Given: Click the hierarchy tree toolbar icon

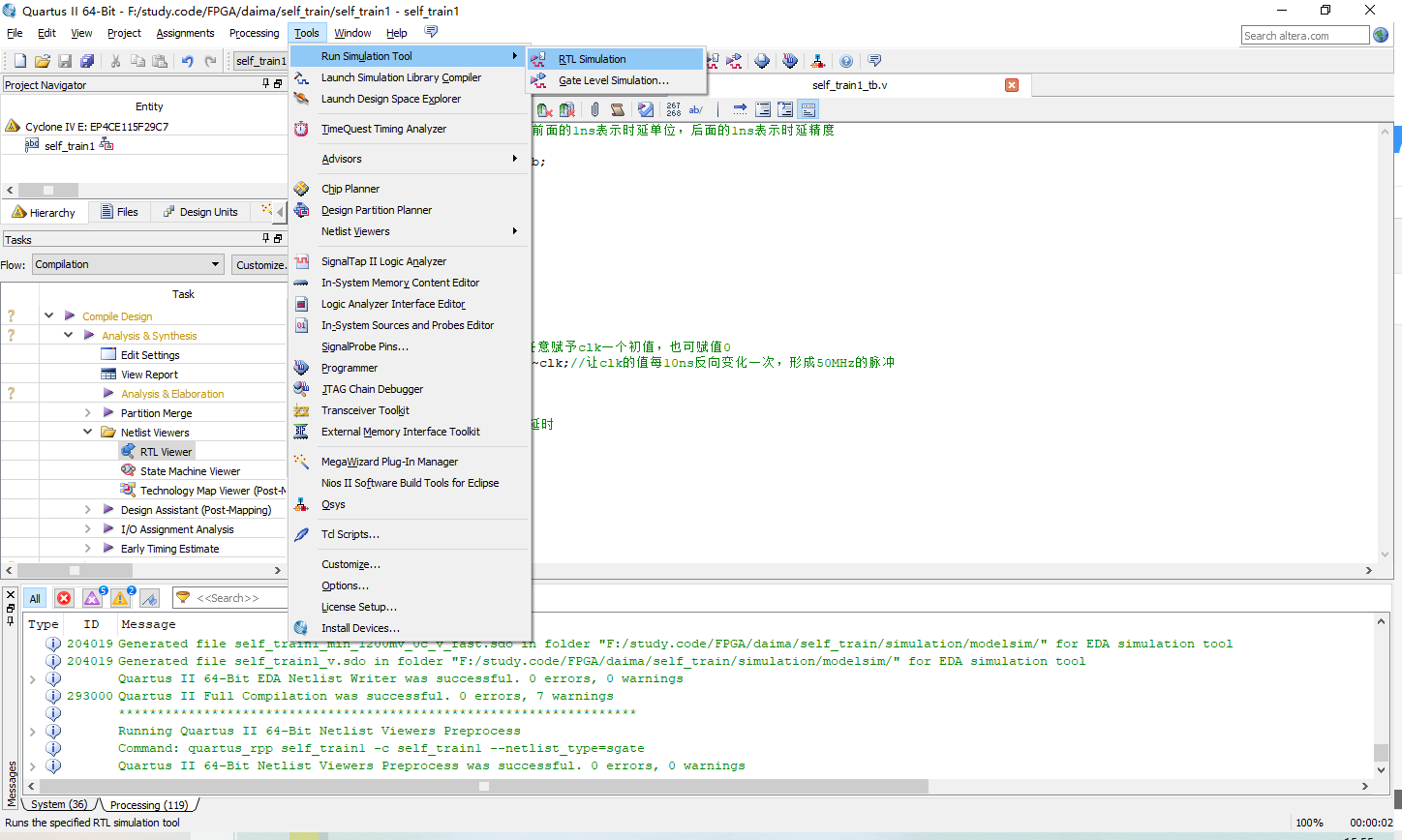Looking at the screenshot, I should (x=818, y=61).
